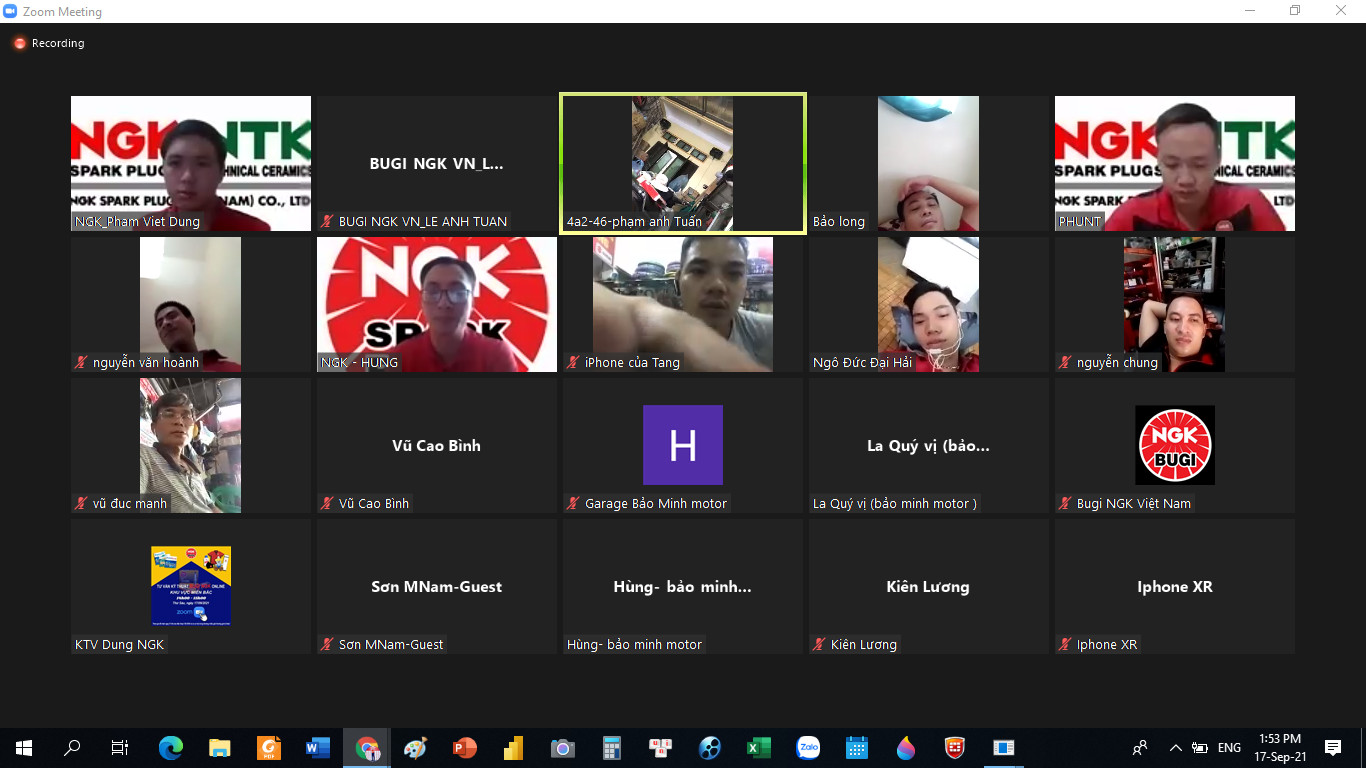Click the Windows Search magnifier icon
The width and height of the screenshot is (1366, 768).
click(72, 748)
